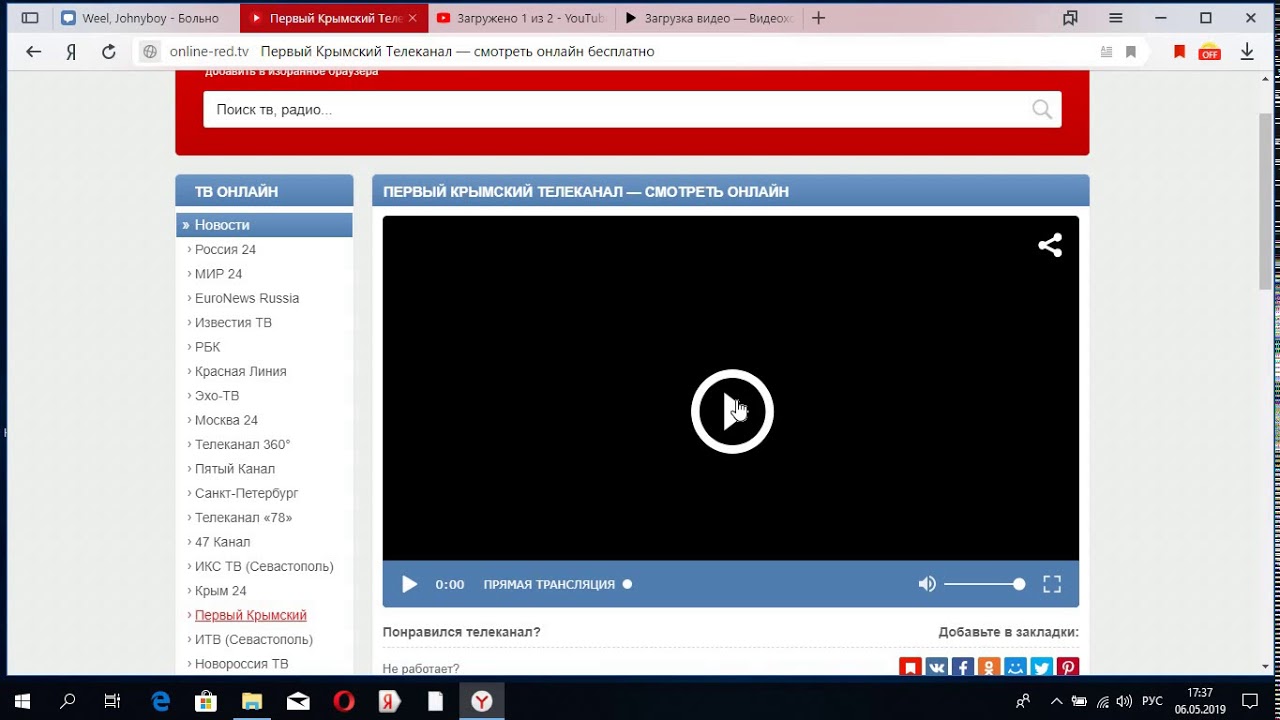Click the page vertical scrollbar thumb
The height and width of the screenshot is (720, 1280).
coord(1265,200)
